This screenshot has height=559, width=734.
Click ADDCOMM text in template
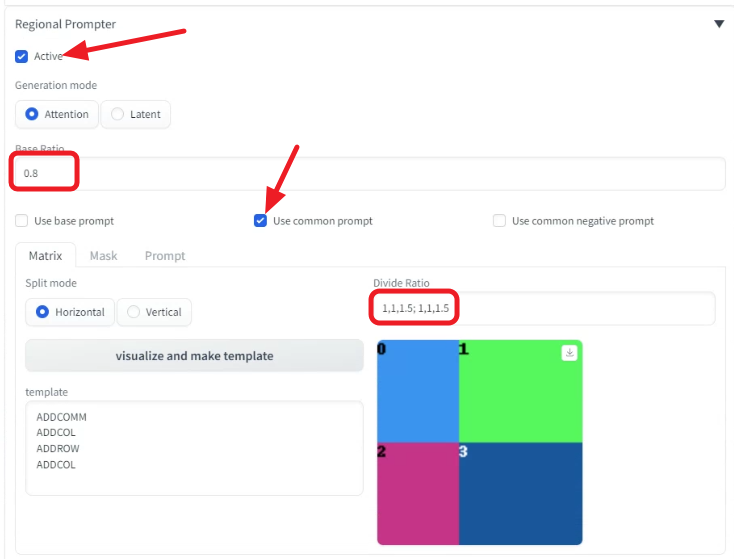[x=61, y=417]
